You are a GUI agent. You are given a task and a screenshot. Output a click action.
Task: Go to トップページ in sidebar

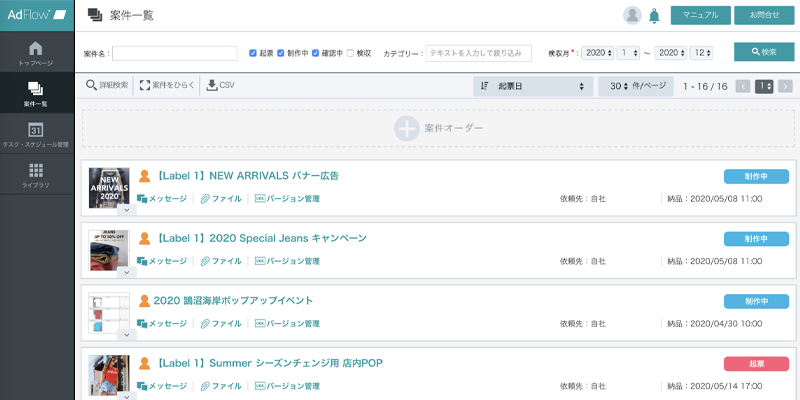(37, 52)
